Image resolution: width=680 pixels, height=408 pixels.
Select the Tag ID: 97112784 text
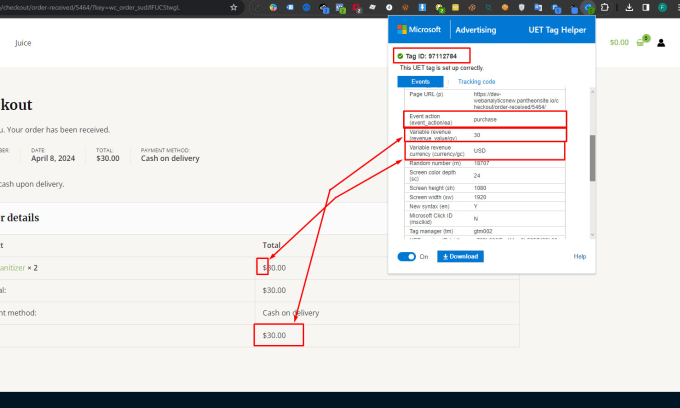(x=431, y=56)
